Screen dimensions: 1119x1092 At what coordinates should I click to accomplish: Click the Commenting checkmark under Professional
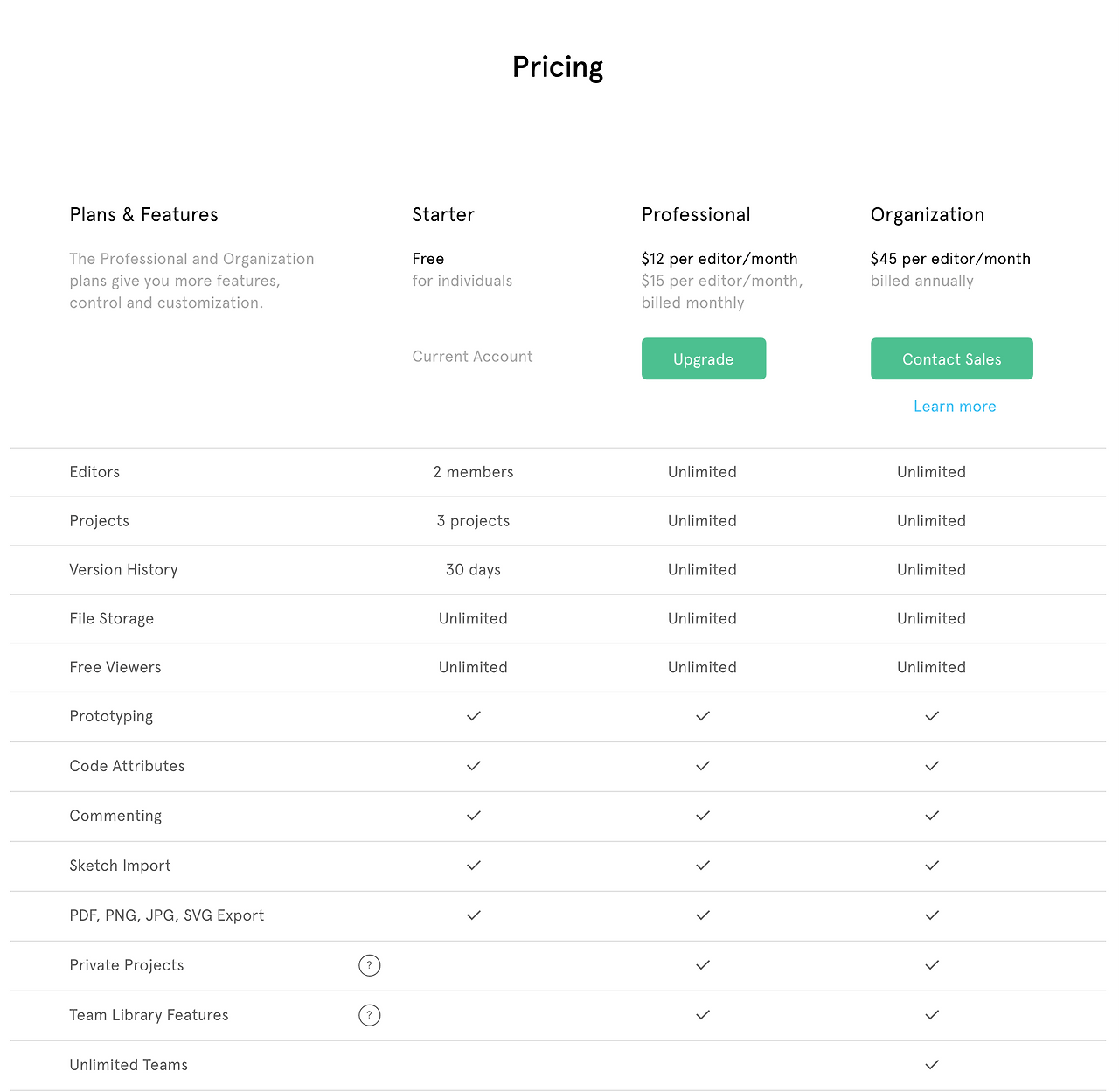pos(703,816)
